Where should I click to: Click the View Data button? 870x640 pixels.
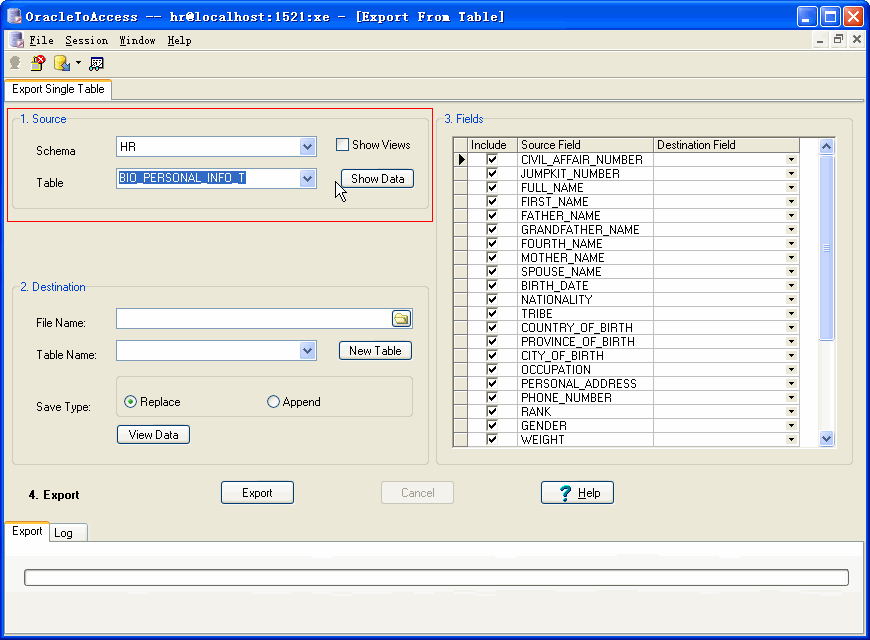(153, 435)
